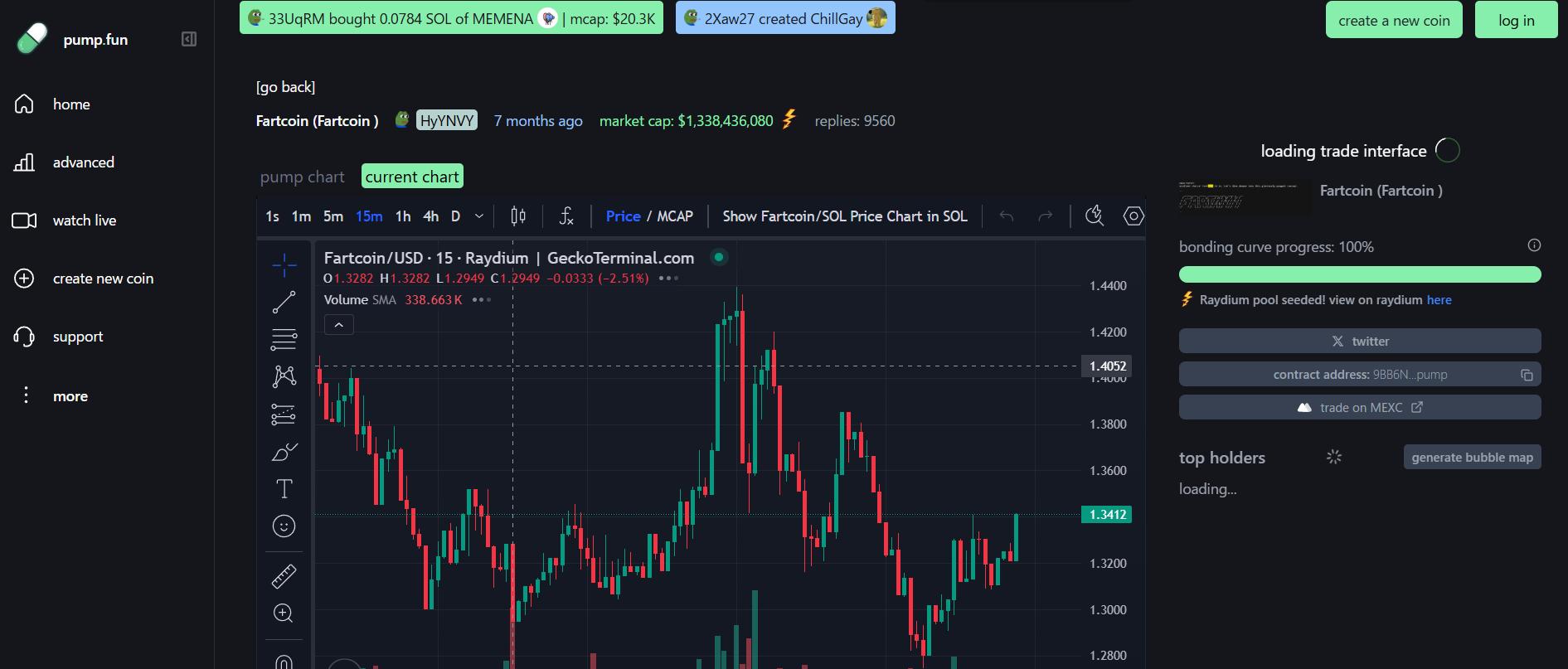Set timeframe to 1m

(x=301, y=216)
